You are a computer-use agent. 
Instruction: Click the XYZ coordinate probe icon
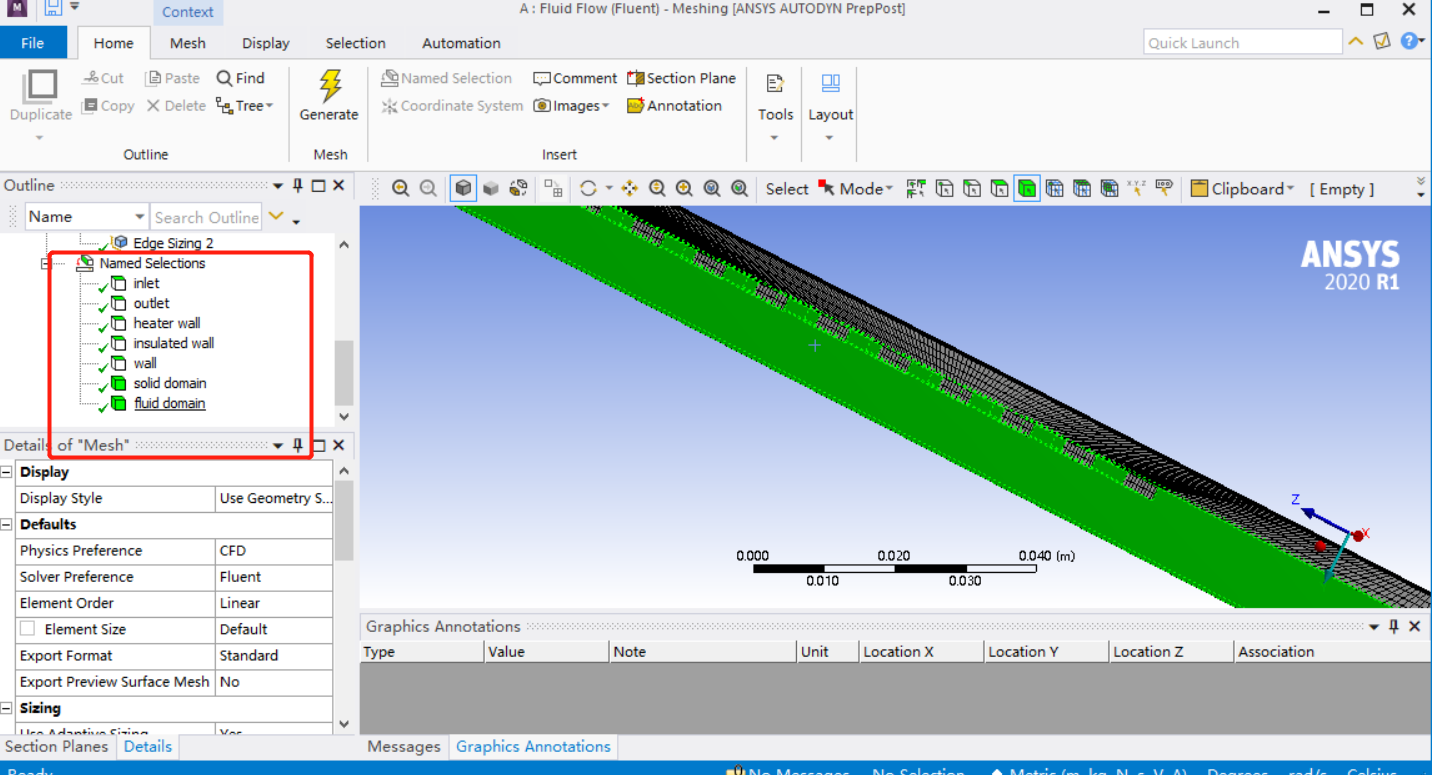[x=1137, y=187]
